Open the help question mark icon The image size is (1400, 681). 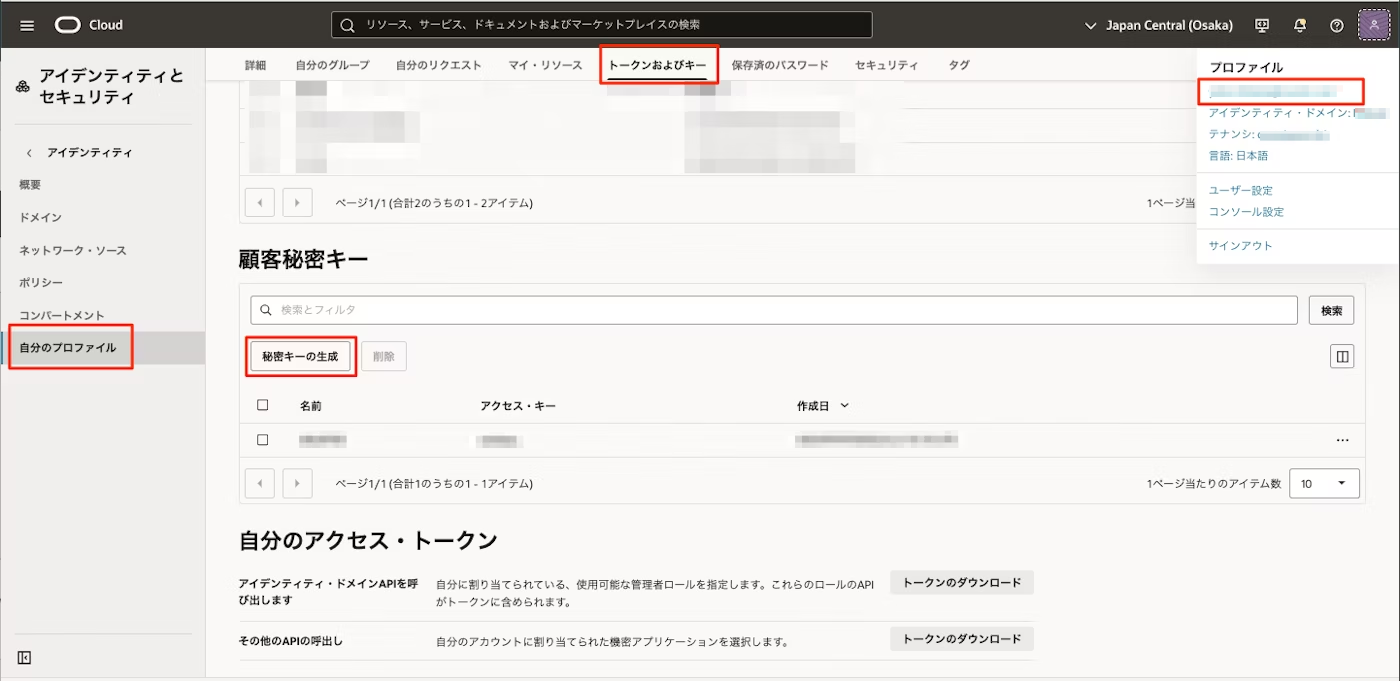tap(1337, 25)
